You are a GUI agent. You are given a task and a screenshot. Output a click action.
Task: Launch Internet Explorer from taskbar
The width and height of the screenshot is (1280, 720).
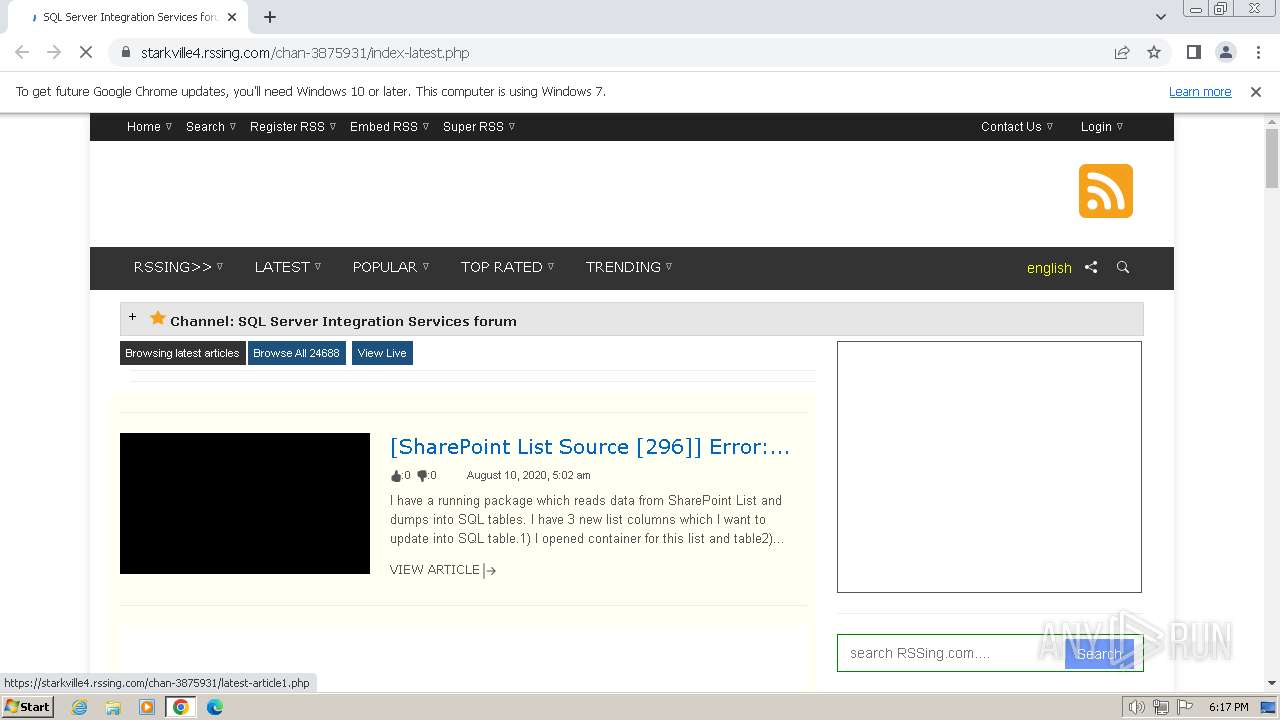80,707
